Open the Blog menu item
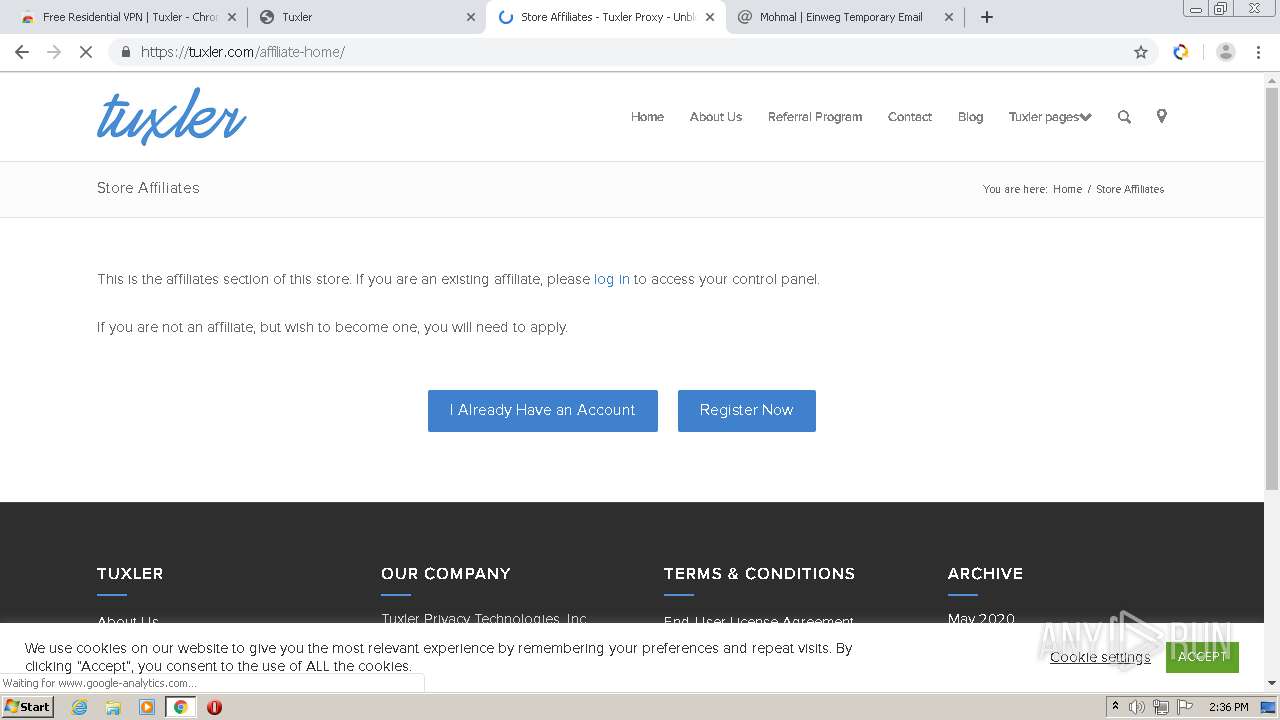Screen dimensions: 1280x720 [970, 117]
